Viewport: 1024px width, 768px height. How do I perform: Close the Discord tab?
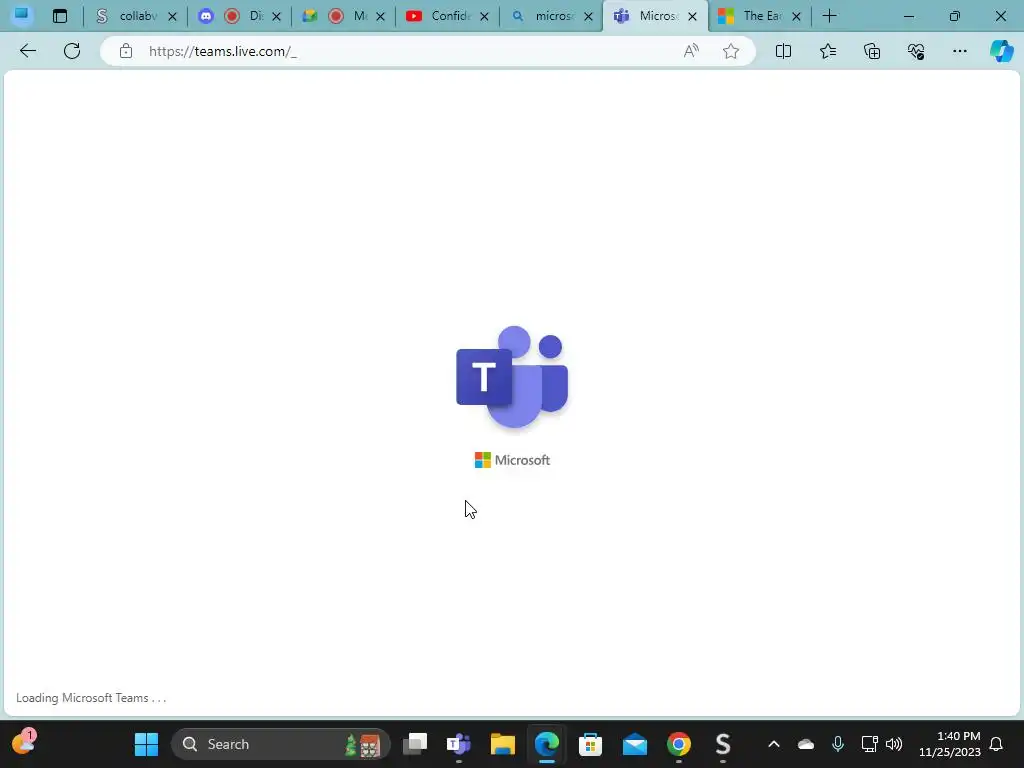pyautogui.click(x=276, y=16)
